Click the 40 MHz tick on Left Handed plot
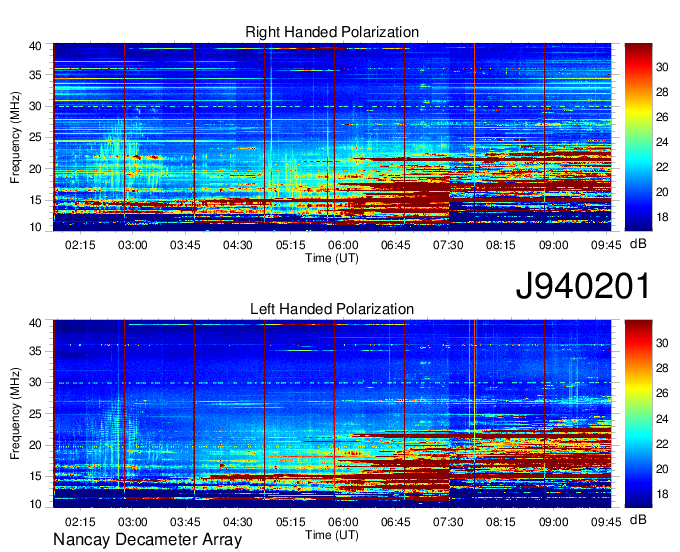680x552 pixels. 35,323
